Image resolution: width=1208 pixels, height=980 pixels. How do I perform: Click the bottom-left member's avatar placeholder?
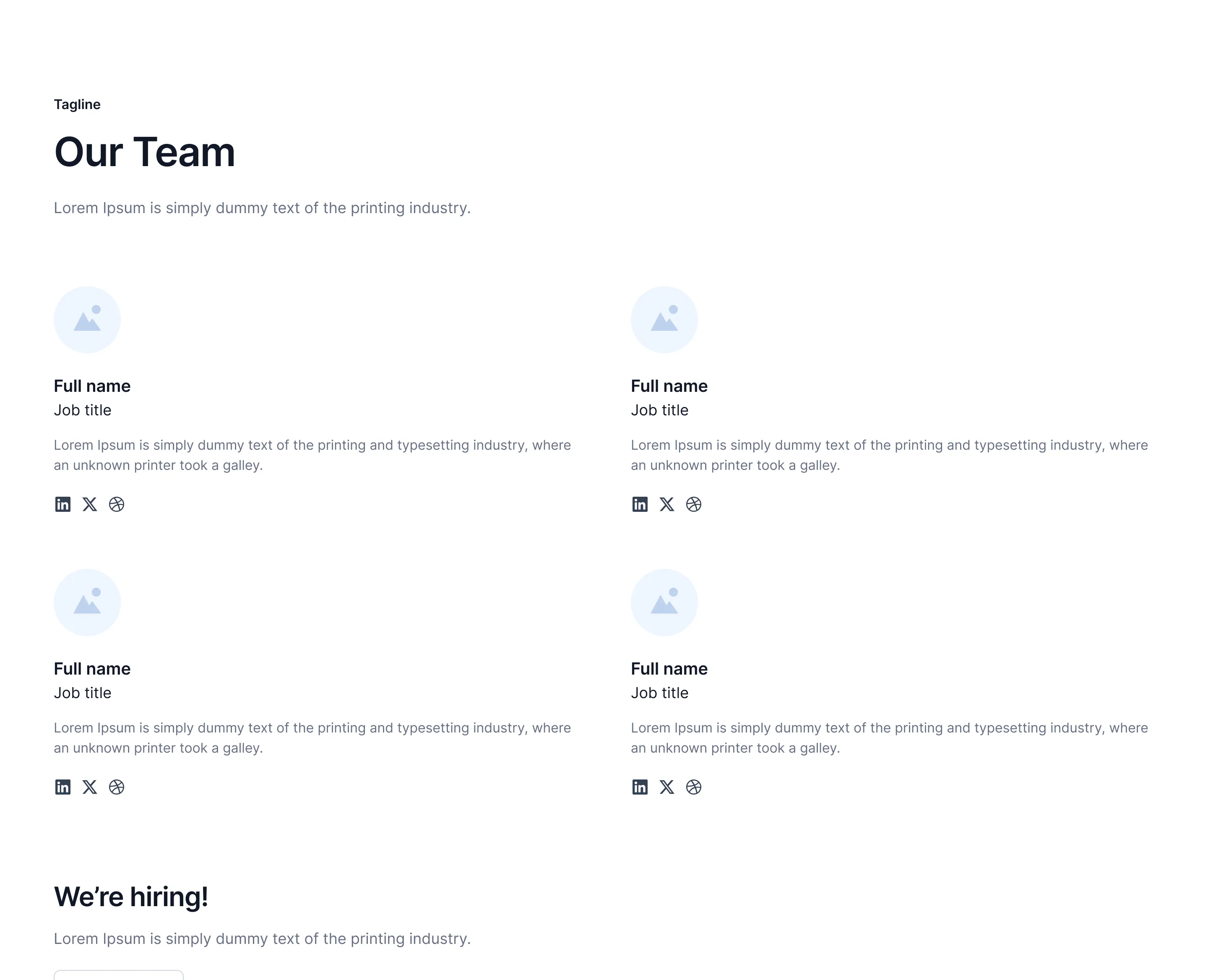88,602
